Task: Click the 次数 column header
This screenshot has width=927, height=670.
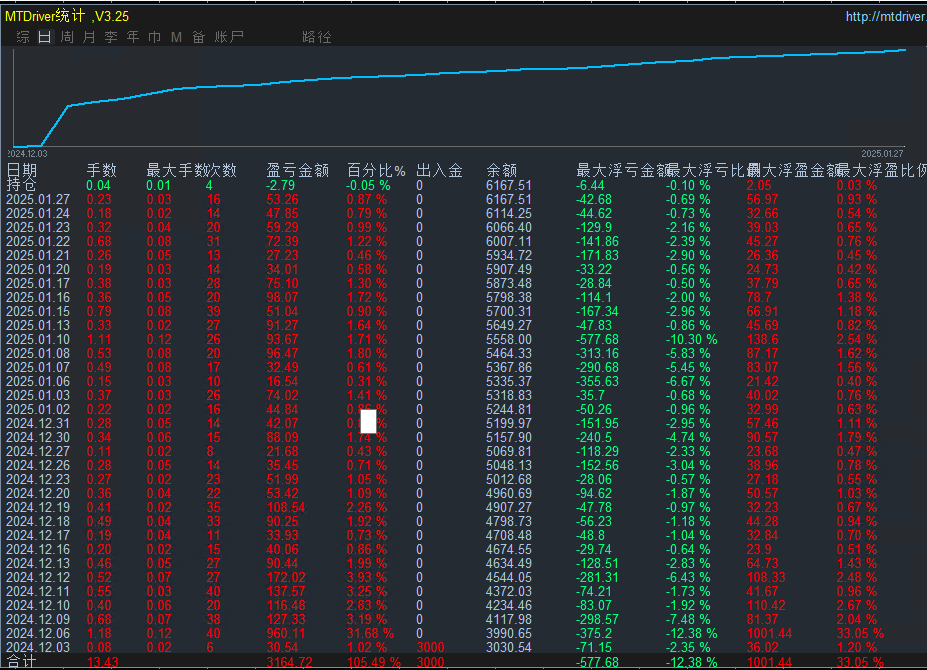Action: (x=222, y=171)
